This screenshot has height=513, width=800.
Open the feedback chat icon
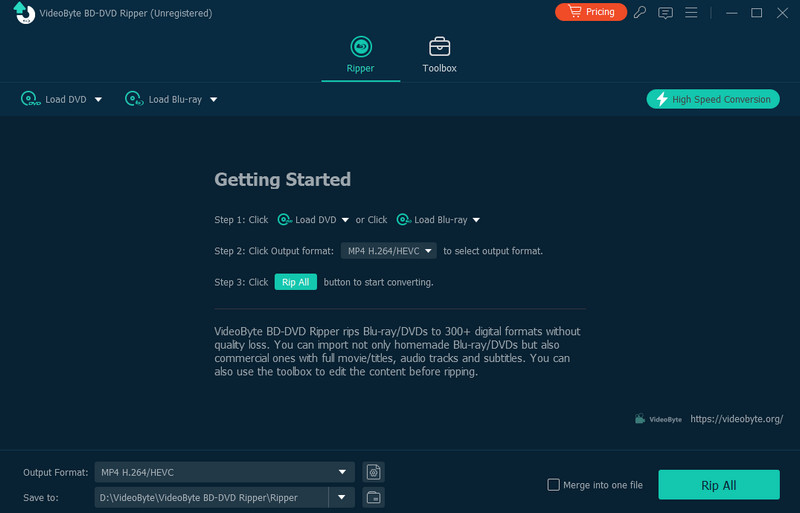[665, 13]
